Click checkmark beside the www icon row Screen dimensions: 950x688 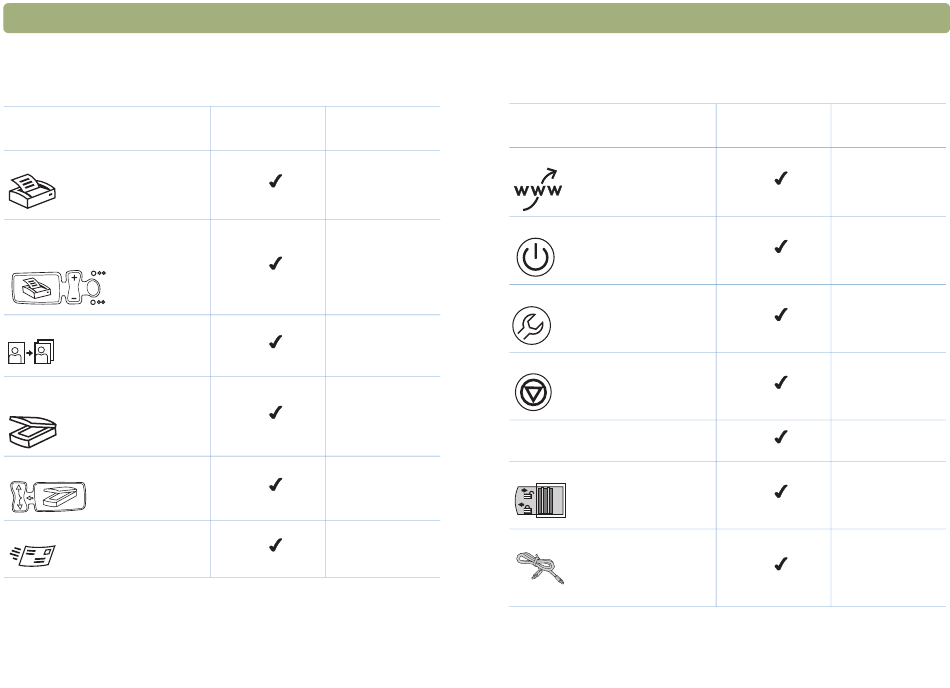781,178
